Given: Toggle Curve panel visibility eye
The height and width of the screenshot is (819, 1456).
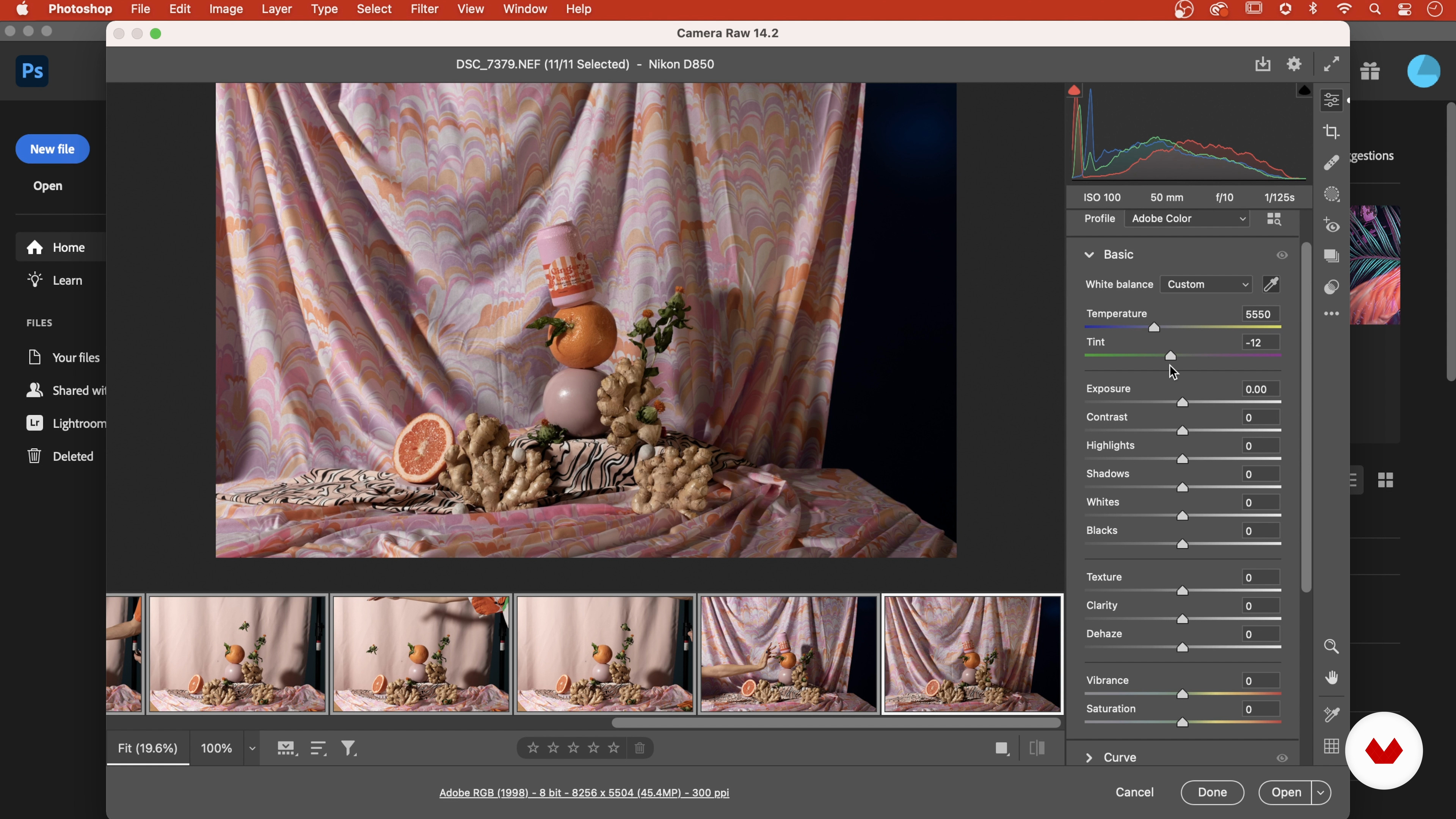Looking at the screenshot, I should pos(1282,758).
